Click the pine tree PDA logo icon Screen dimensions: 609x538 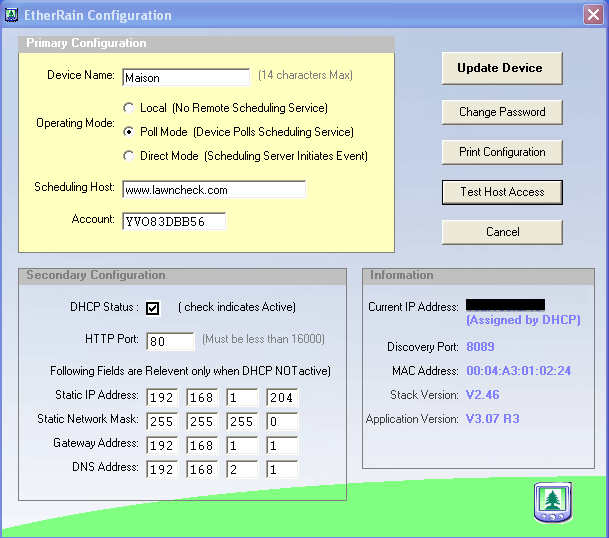coord(553,503)
